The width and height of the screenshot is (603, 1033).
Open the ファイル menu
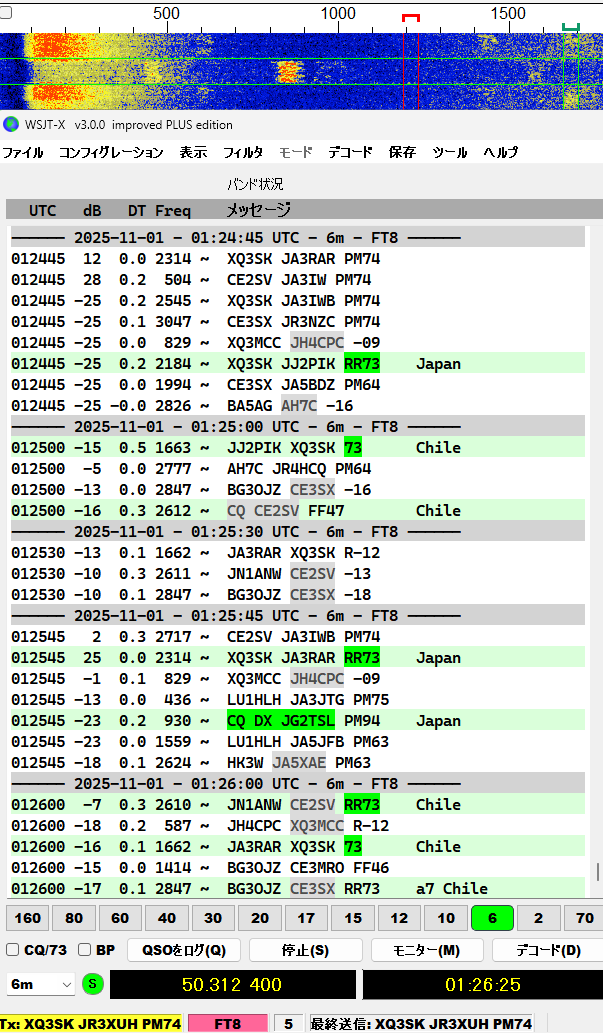pyautogui.click(x=23, y=153)
